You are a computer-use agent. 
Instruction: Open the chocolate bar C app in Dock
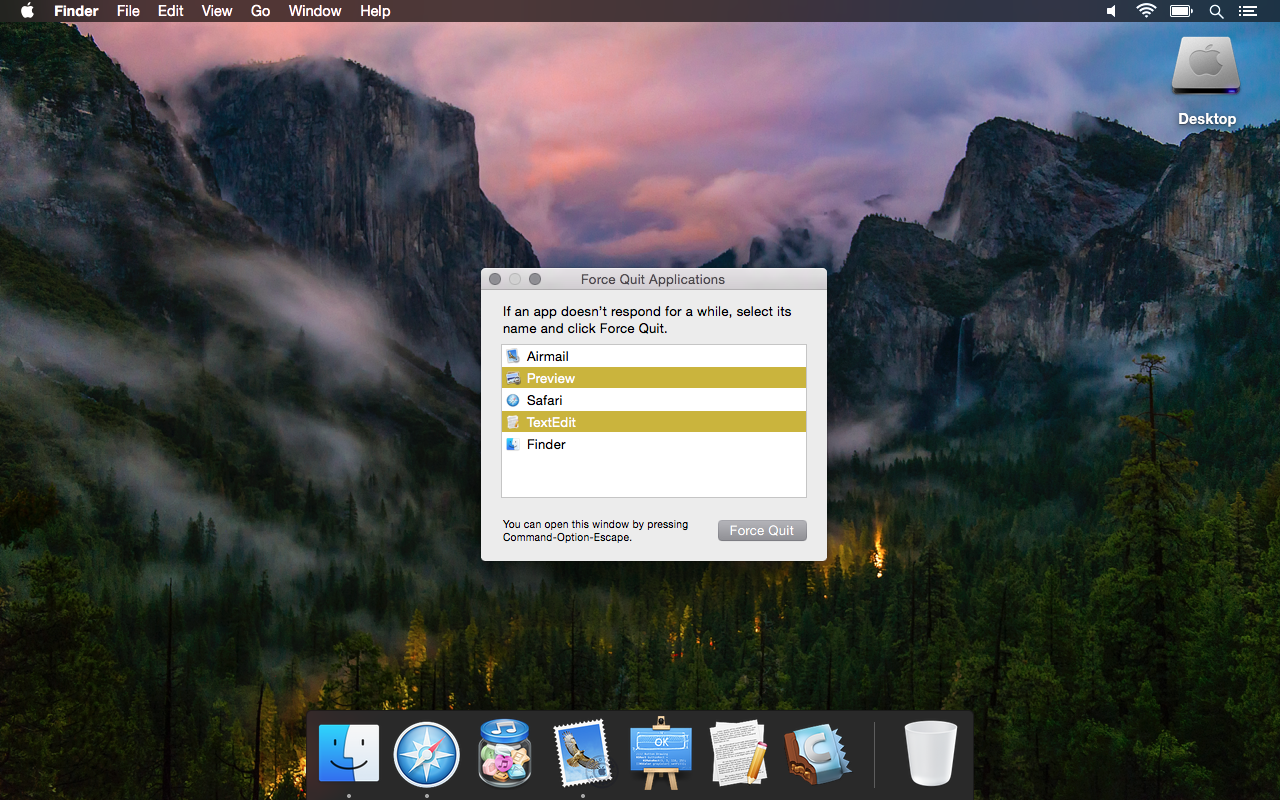click(x=816, y=753)
